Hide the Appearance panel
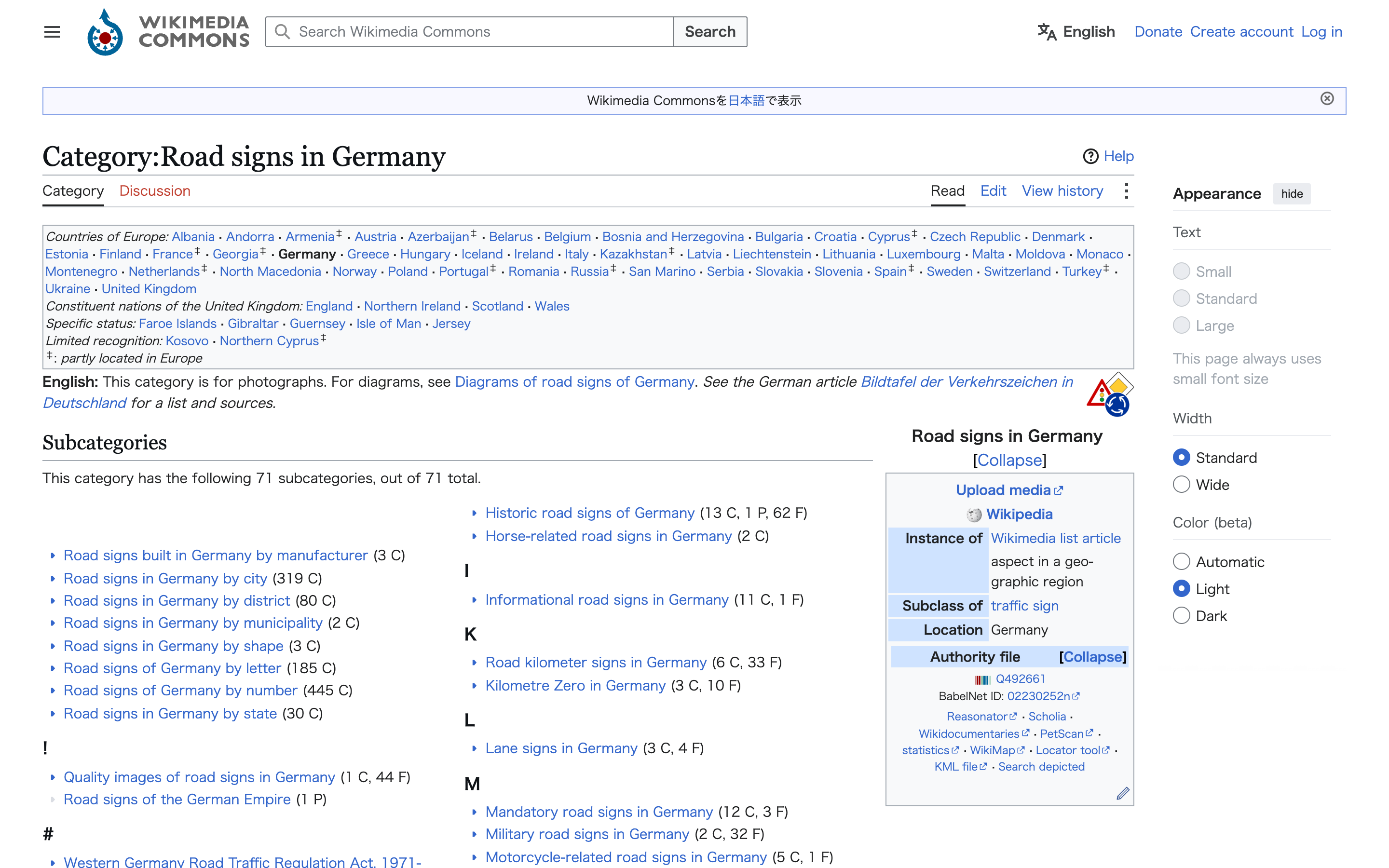The image size is (1389, 868). click(1292, 194)
